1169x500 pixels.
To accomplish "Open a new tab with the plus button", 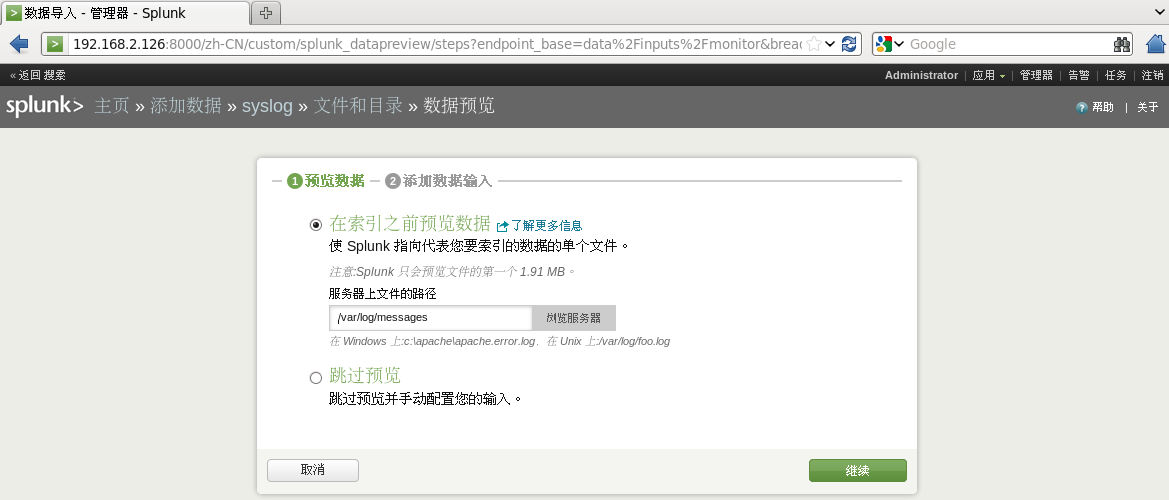I will tap(266, 13).
